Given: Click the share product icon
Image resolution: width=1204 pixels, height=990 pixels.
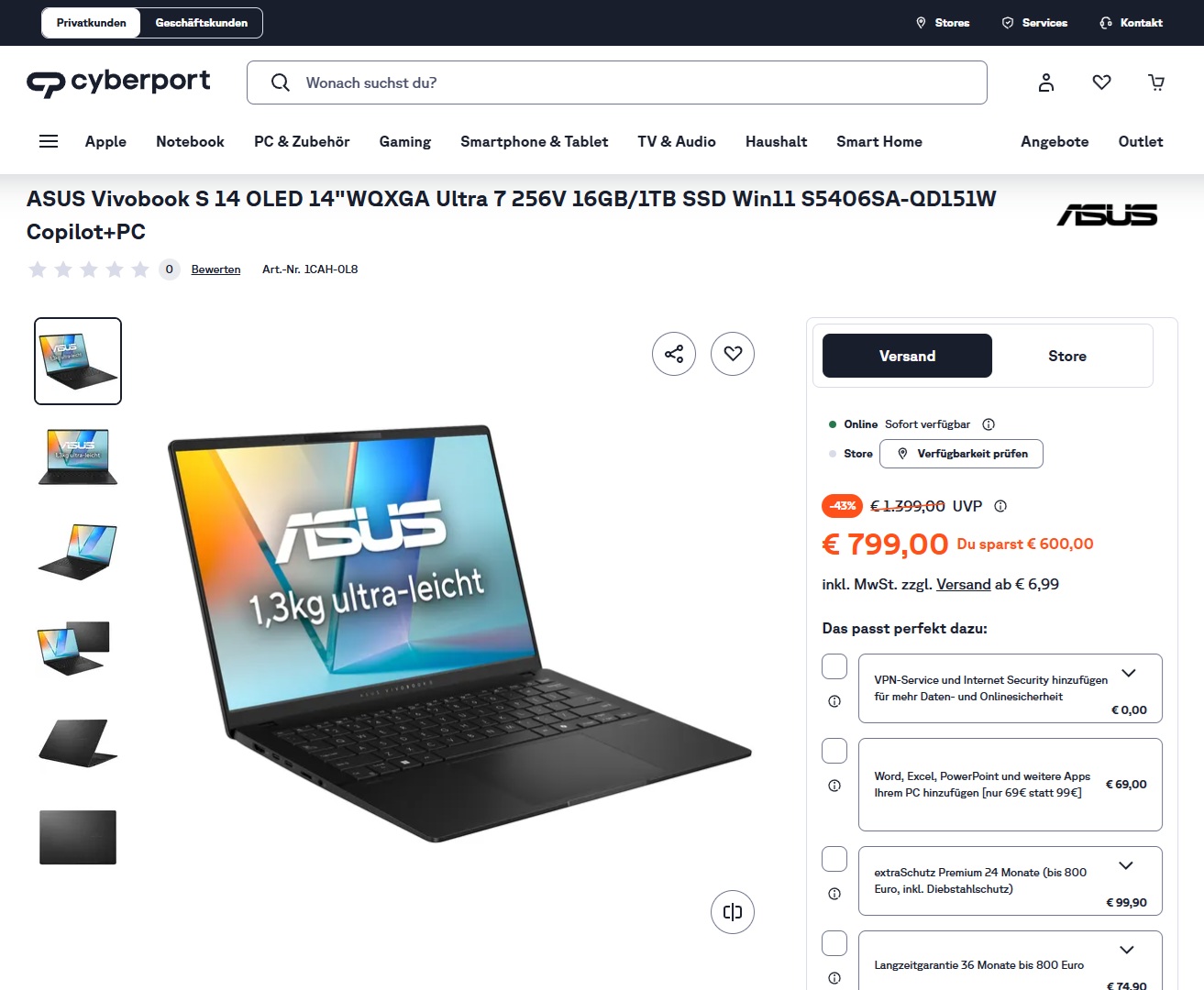Looking at the screenshot, I should [674, 354].
